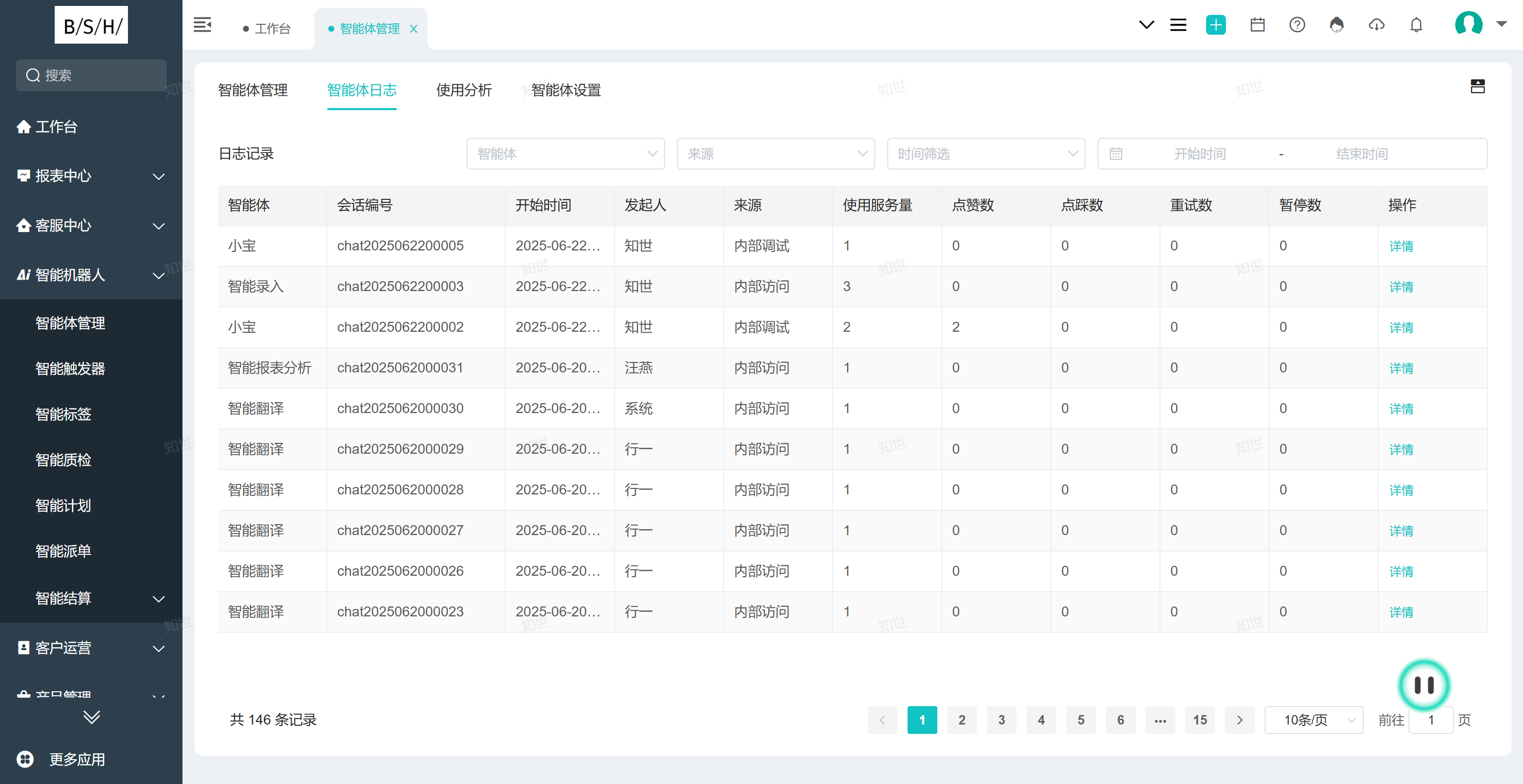The width and height of the screenshot is (1523, 784).
Task: Go to page 3 of records
Action: [x=1001, y=720]
